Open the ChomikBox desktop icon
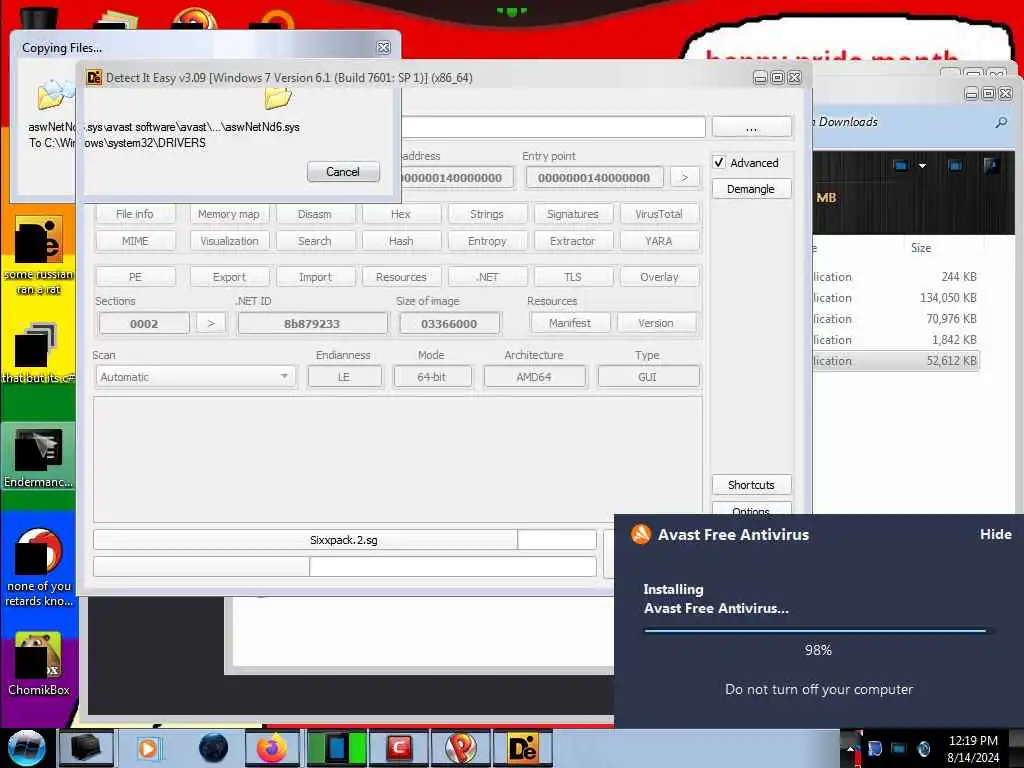Viewport: 1024px width, 768px height. click(39, 664)
